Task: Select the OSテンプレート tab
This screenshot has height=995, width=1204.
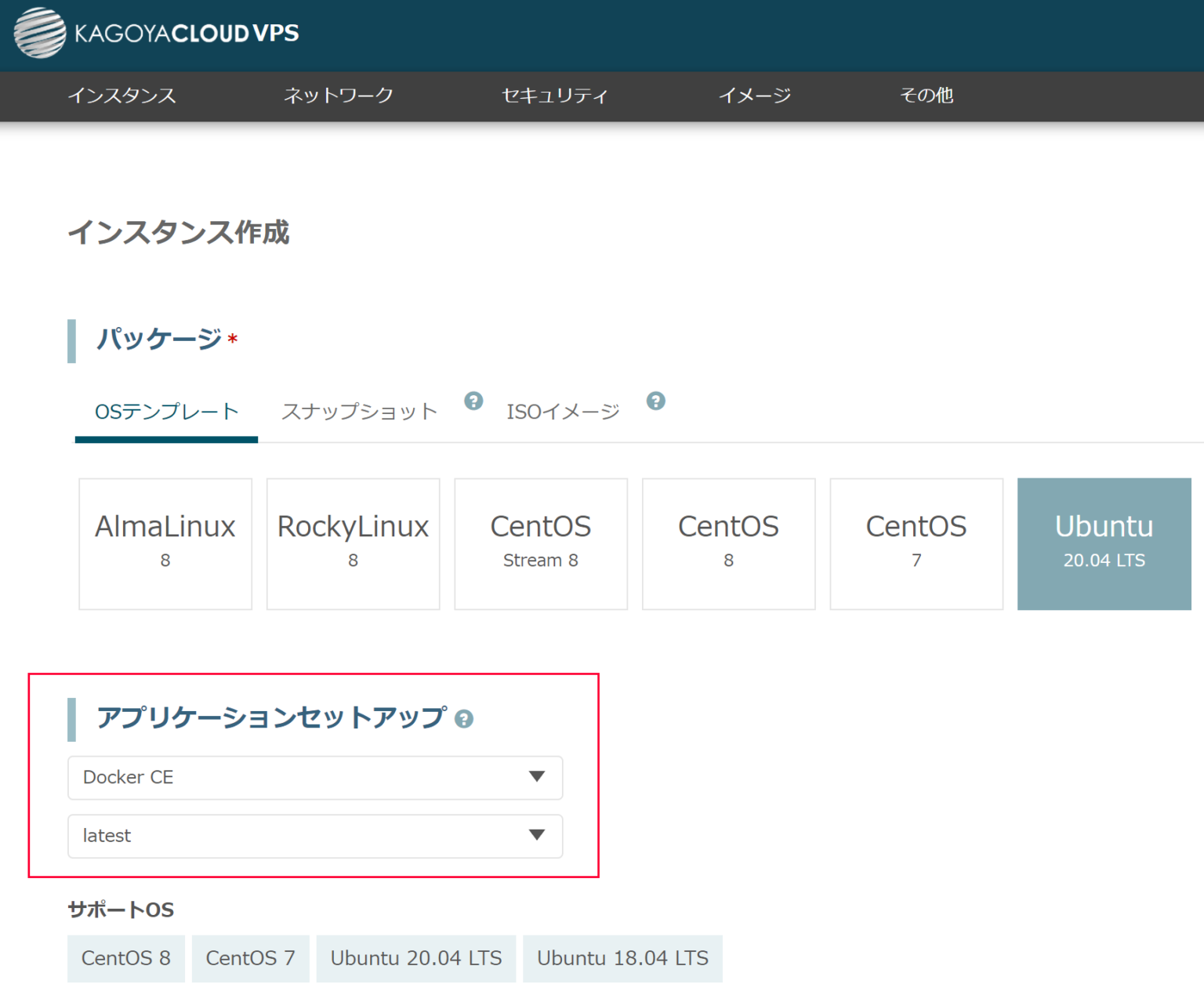Action: pos(165,410)
